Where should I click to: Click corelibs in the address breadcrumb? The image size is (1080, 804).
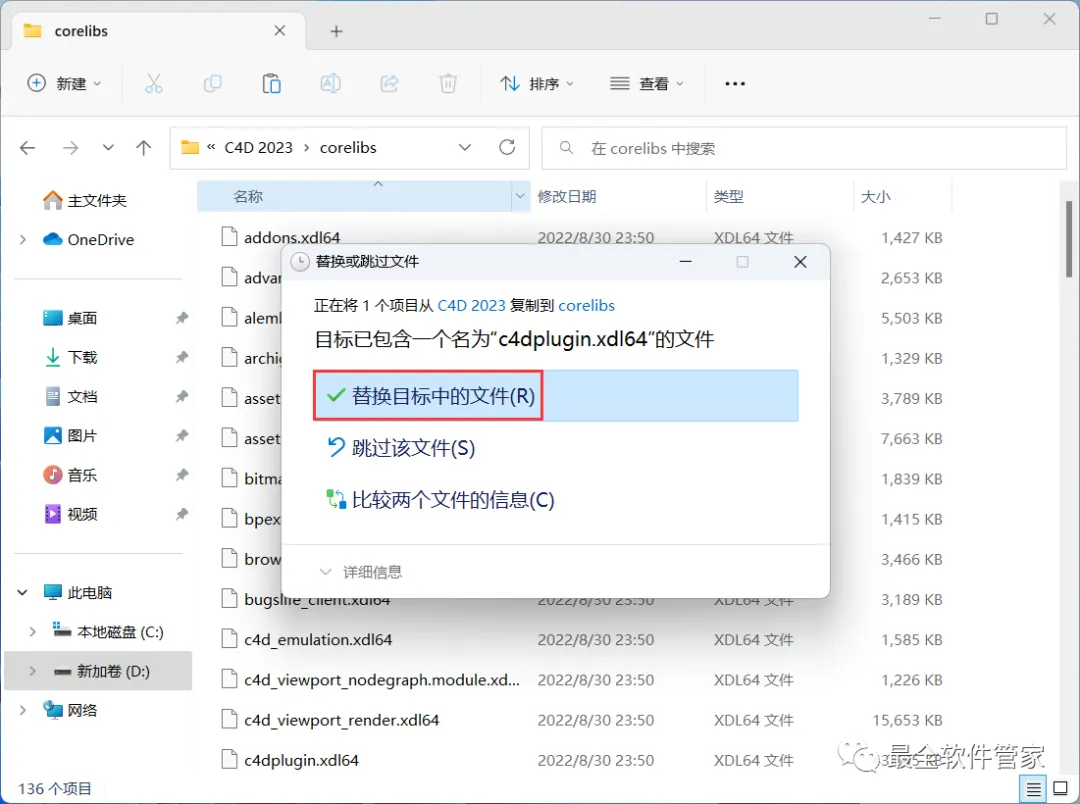(348, 147)
